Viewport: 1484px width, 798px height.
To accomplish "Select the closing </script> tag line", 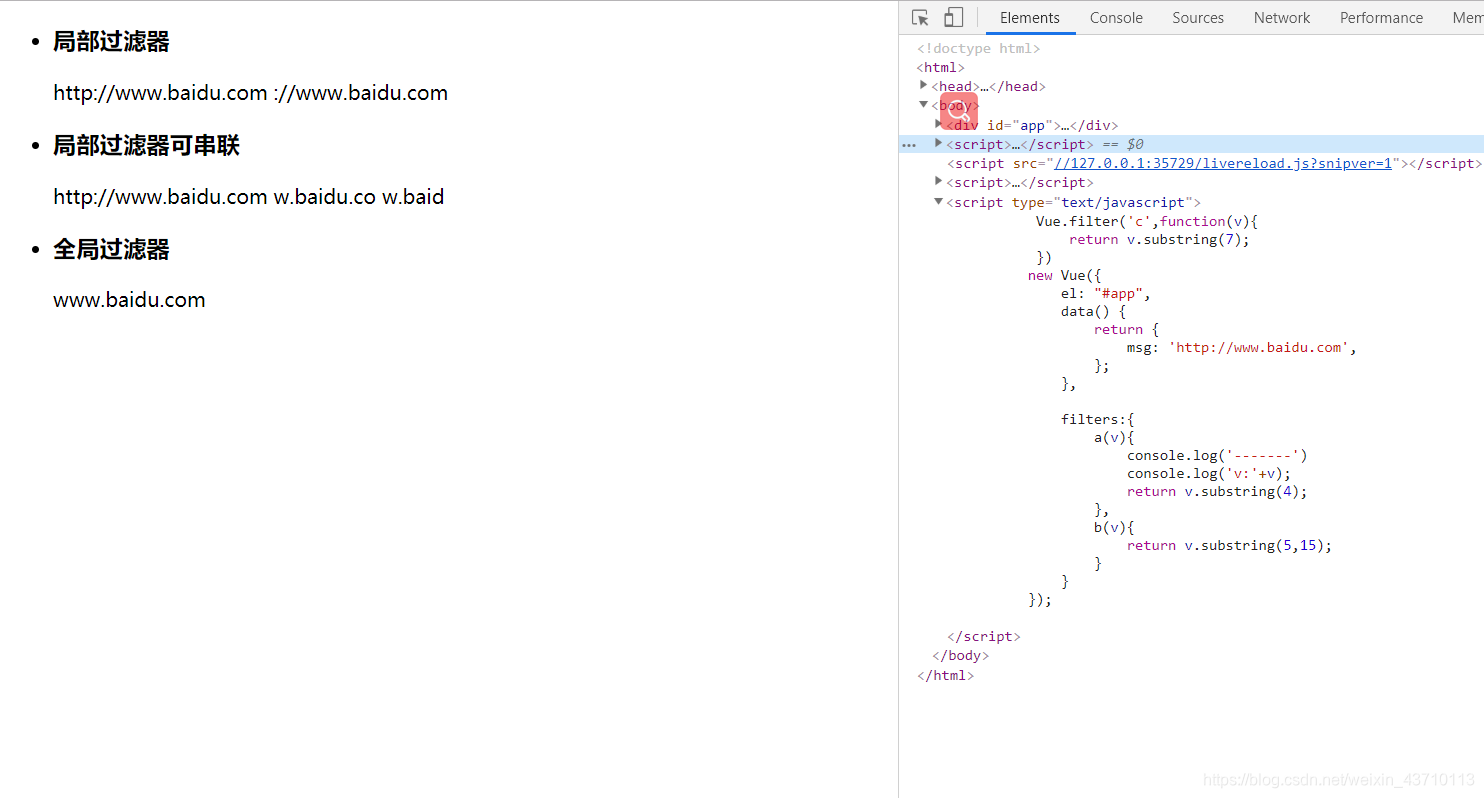I will tap(984, 636).
